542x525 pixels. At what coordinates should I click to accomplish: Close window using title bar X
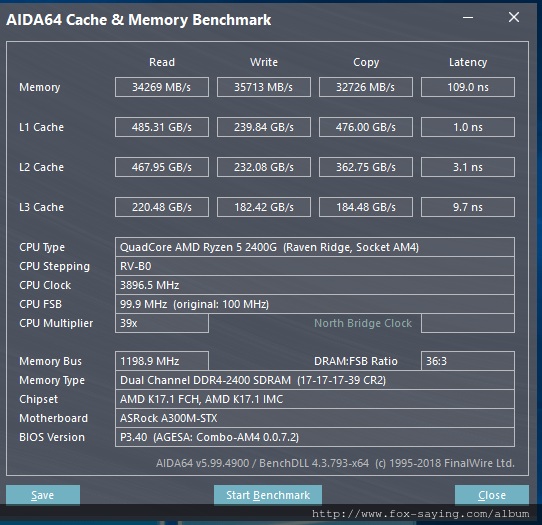514,17
